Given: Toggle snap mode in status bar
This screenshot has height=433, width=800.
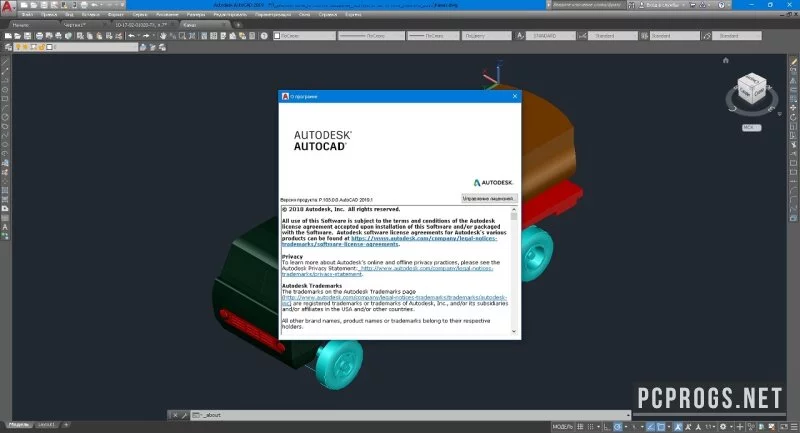Looking at the screenshot, I should tap(591, 427).
